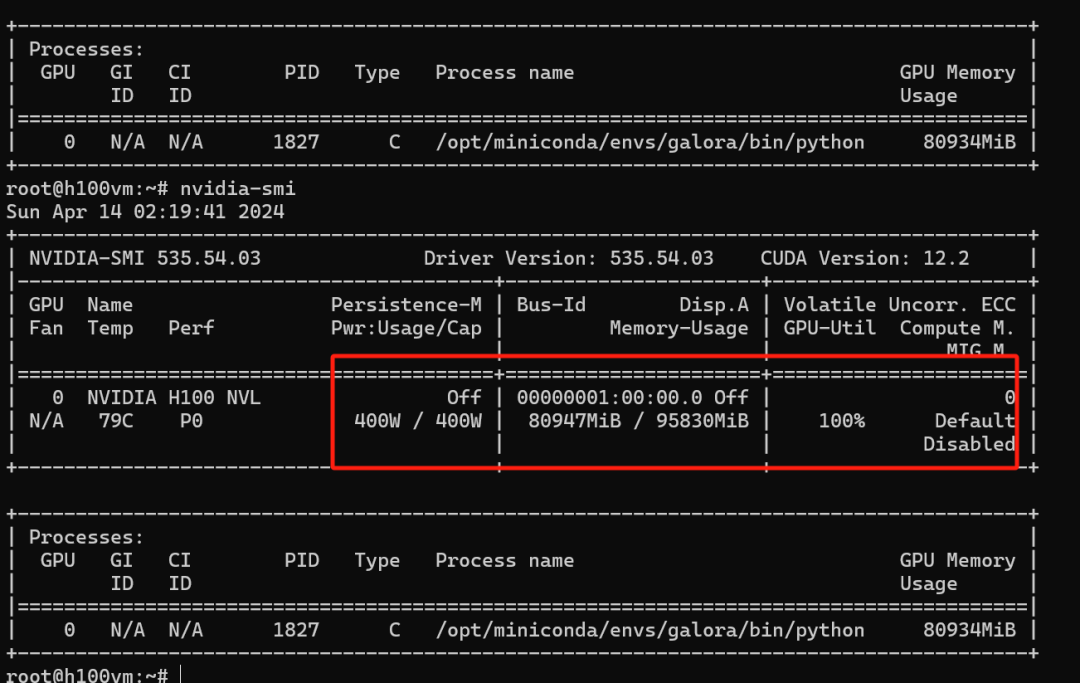1080x683 pixels.
Task: Click the Persistence-M column header
Action: coord(406,304)
